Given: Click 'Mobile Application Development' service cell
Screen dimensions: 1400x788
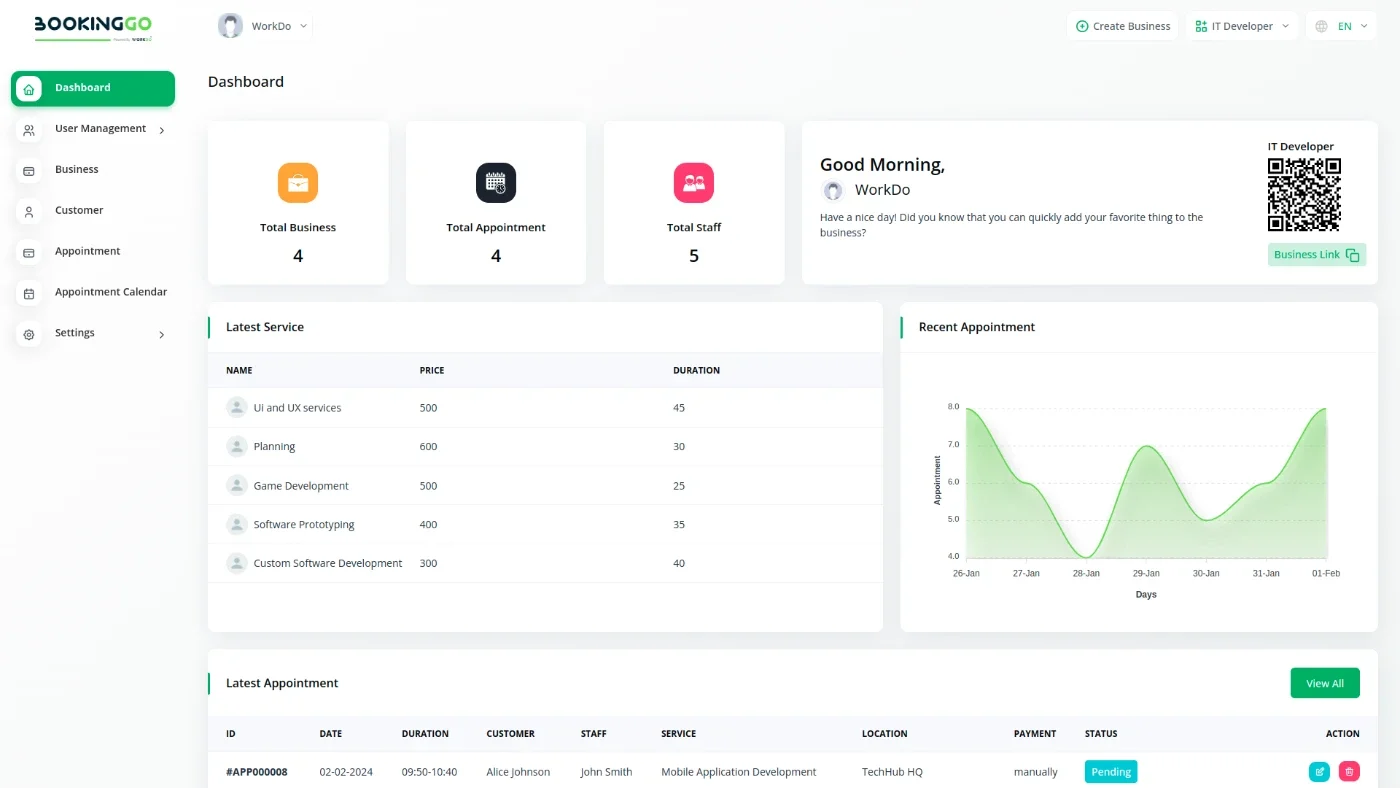Looking at the screenshot, I should (x=739, y=772).
